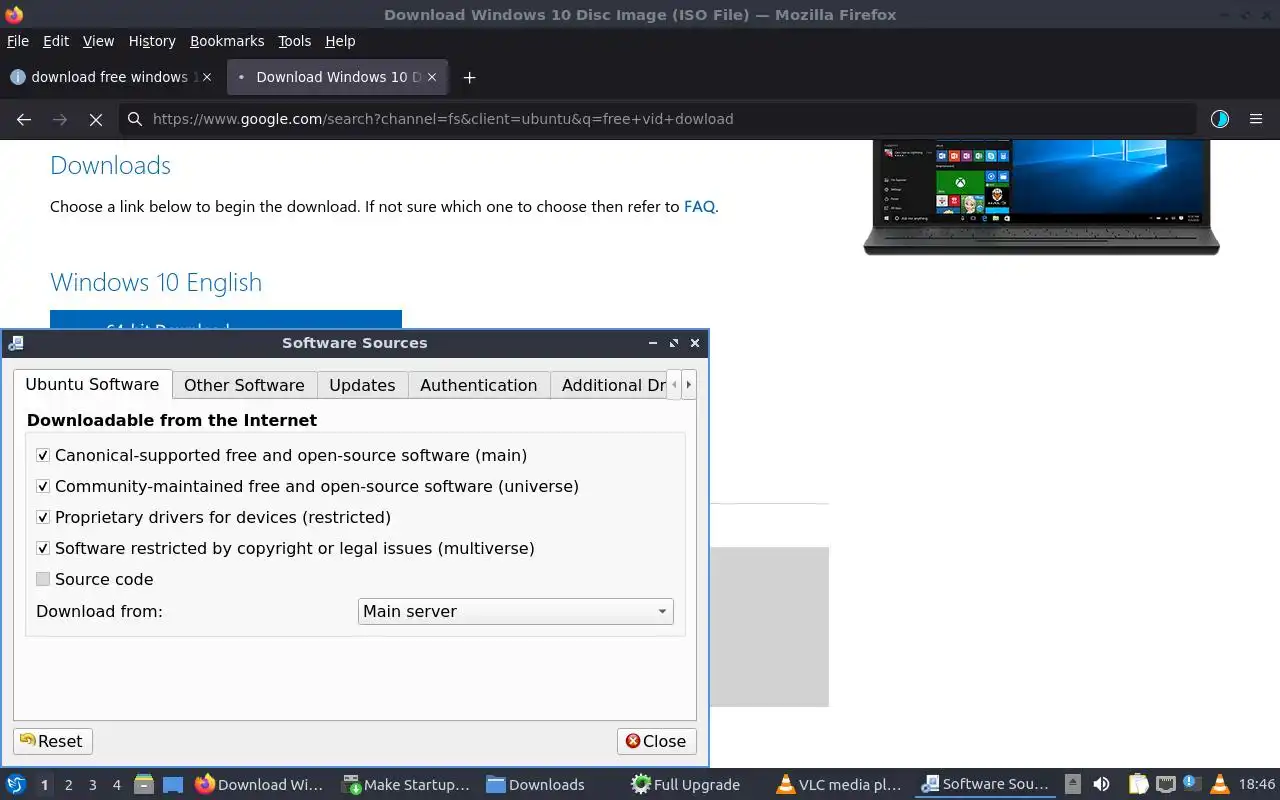1280x800 pixels.
Task: Switch to workspace 2 in pager
Action: [x=69, y=785]
